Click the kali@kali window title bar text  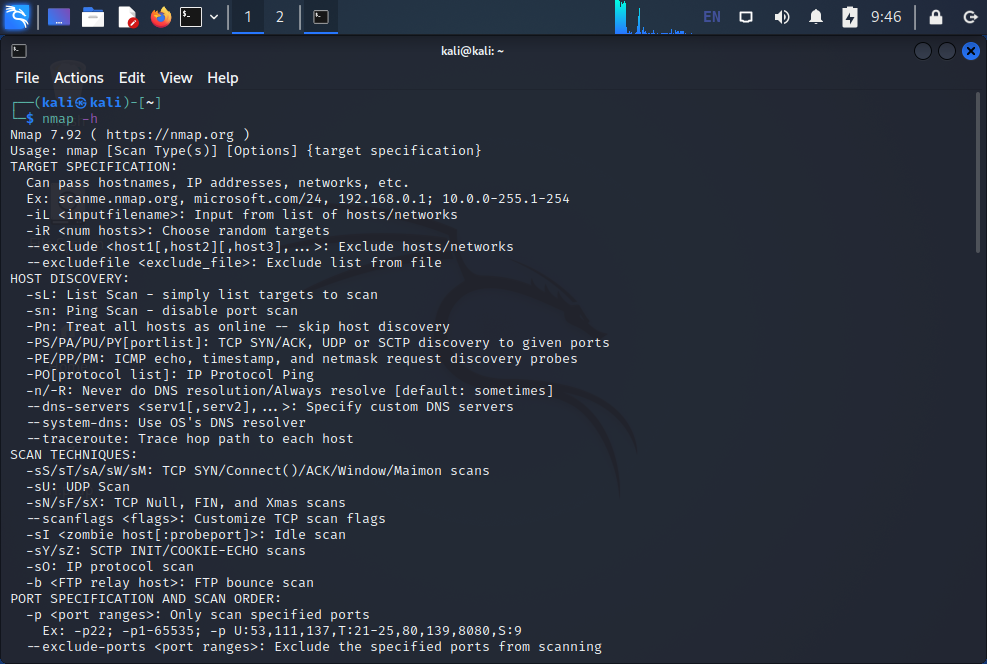click(472, 51)
